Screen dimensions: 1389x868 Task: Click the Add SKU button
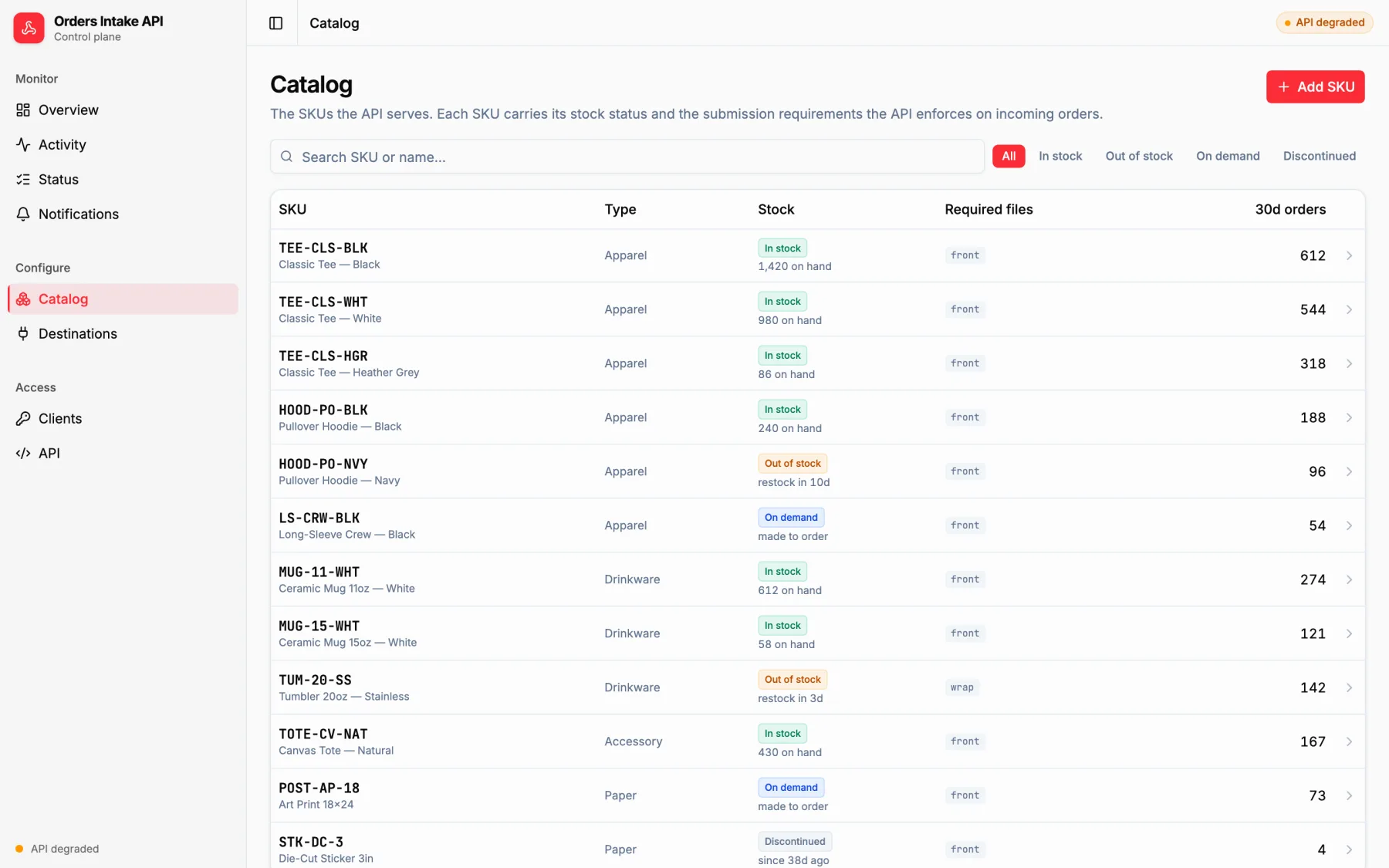coord(1315,86)
